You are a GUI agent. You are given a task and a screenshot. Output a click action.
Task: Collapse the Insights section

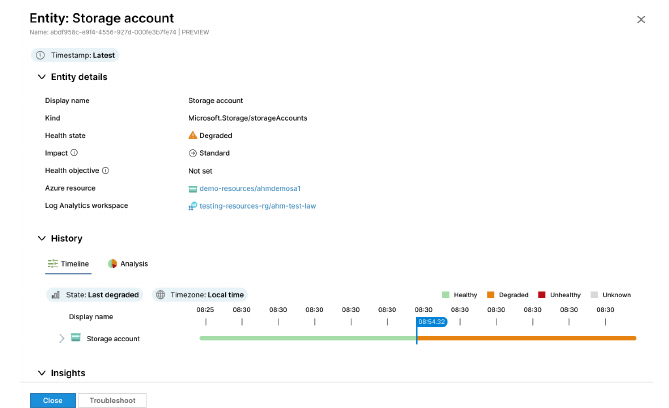click(41, 373)
